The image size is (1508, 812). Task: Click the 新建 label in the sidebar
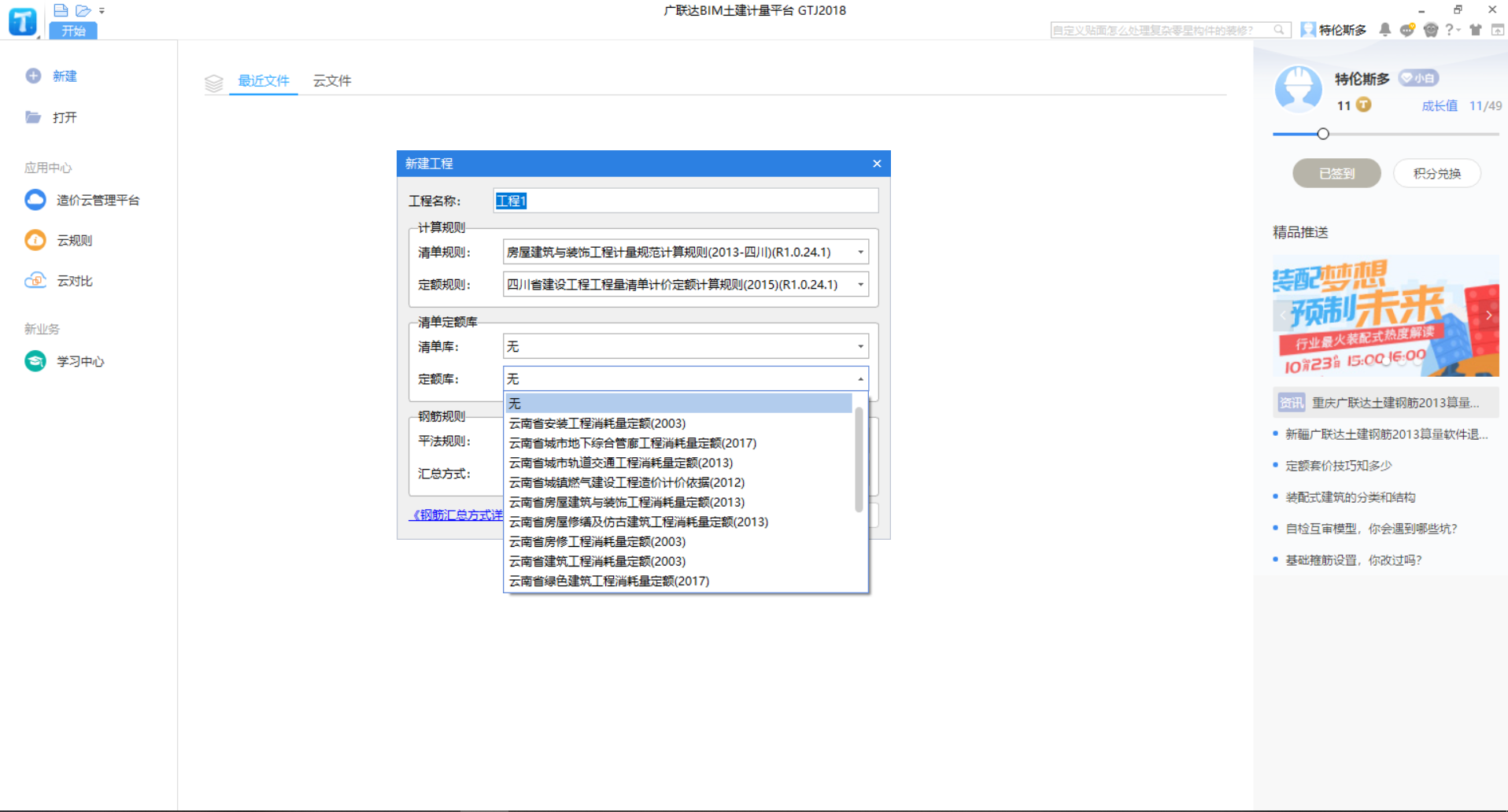(x=65, y=76)
